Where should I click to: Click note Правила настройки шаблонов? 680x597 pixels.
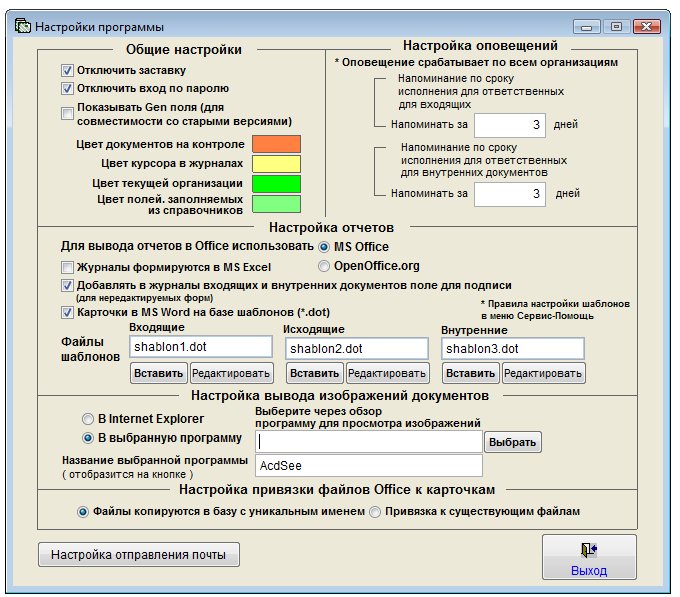pos(555,310)
